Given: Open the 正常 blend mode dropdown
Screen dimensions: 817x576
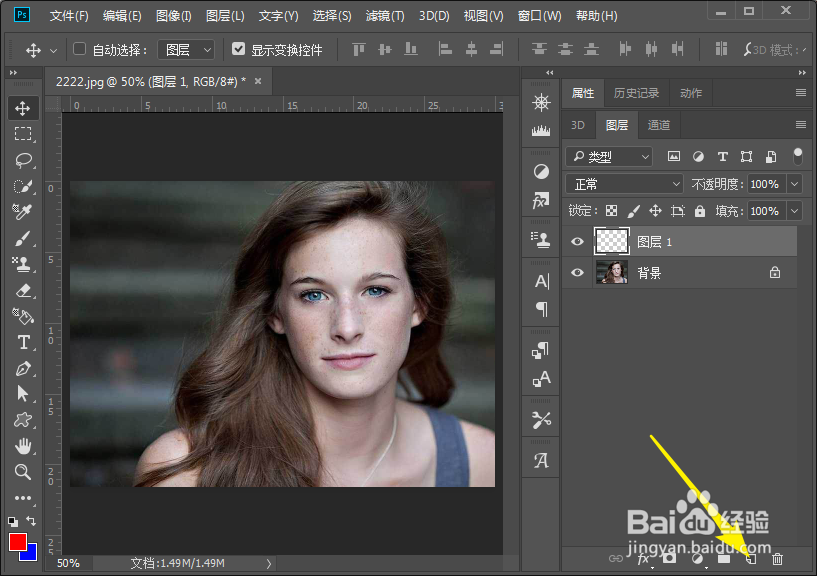Looking at the screenshot, I should (x=624, y=184).
